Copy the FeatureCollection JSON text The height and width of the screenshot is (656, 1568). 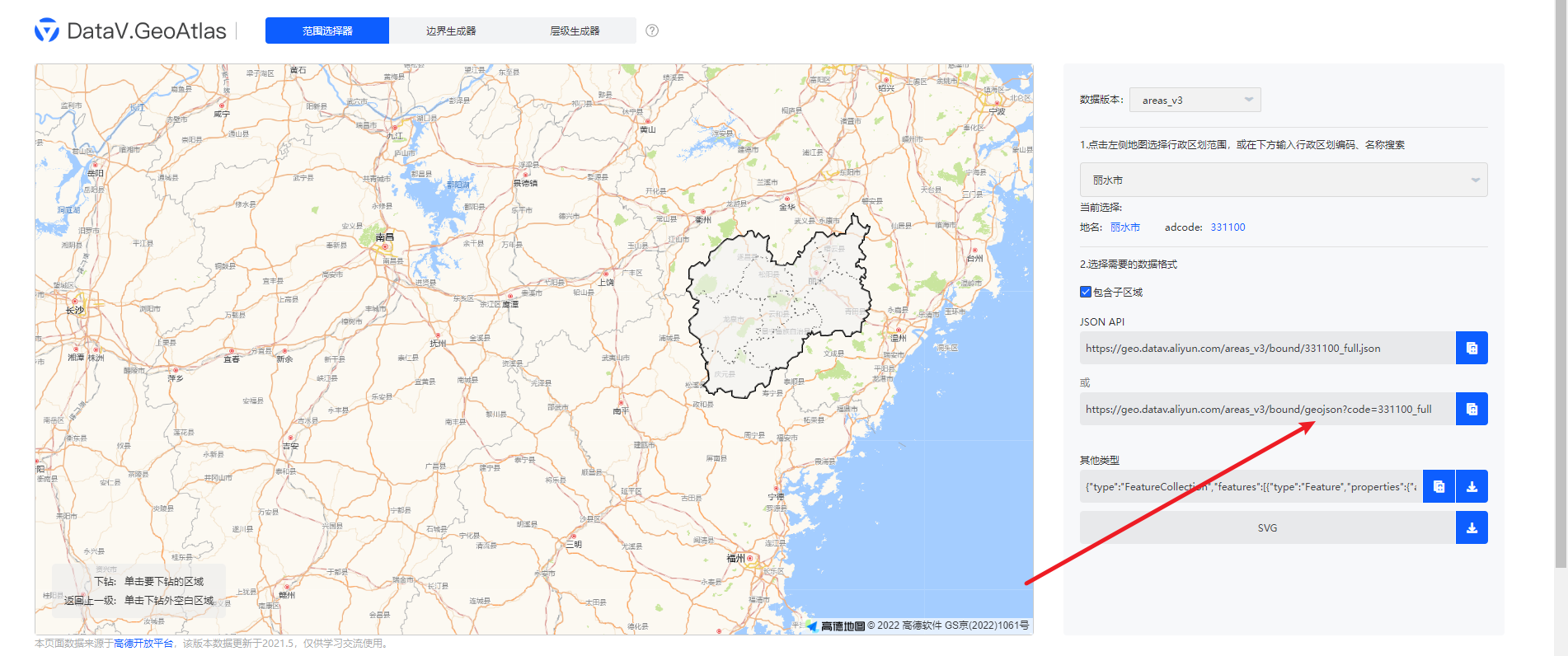coord(1439,486)
